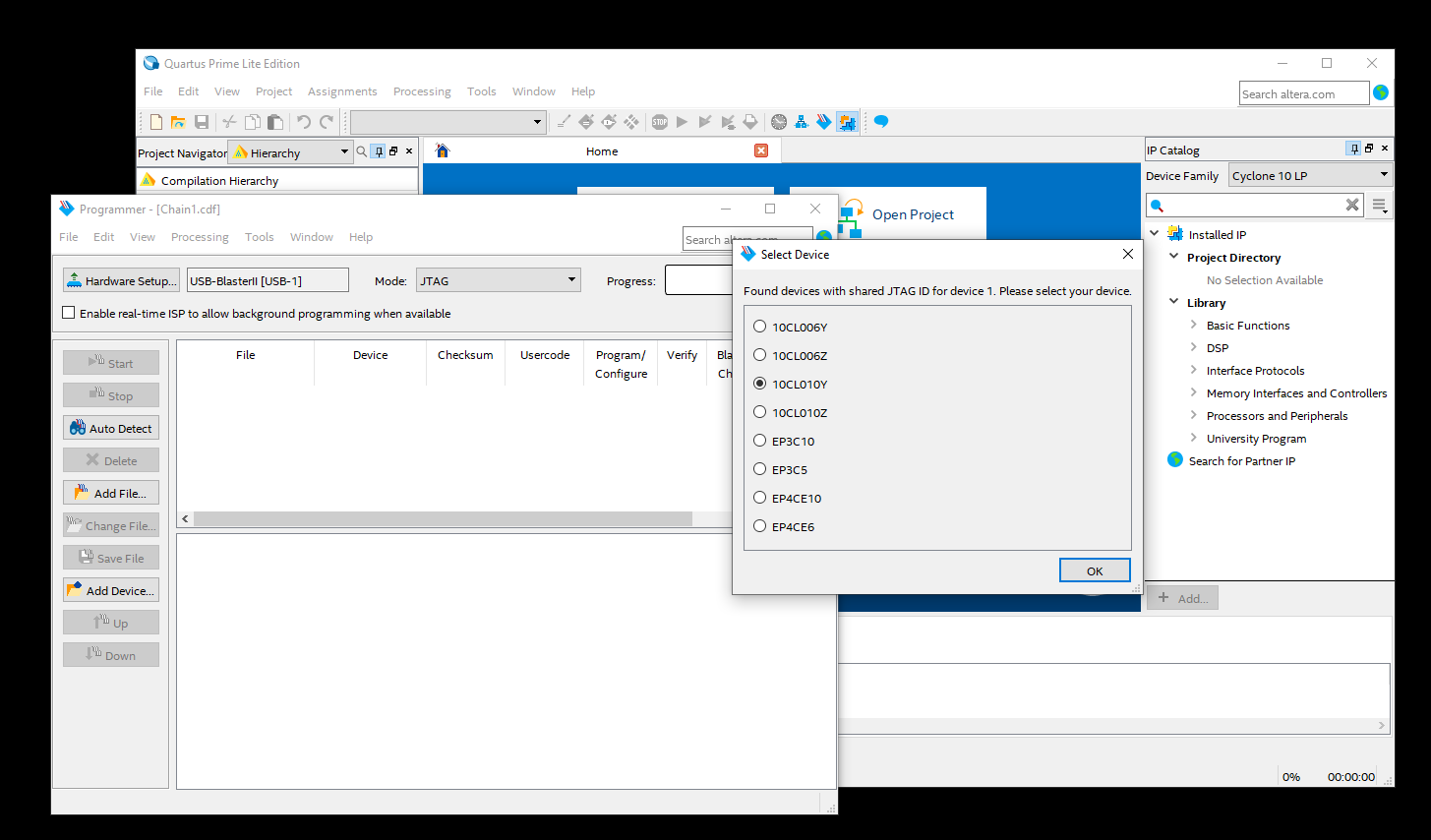Click the globe icon beside Search altera.com
The height and width of the screenshot is (840, 1431).
point(1381,92)
